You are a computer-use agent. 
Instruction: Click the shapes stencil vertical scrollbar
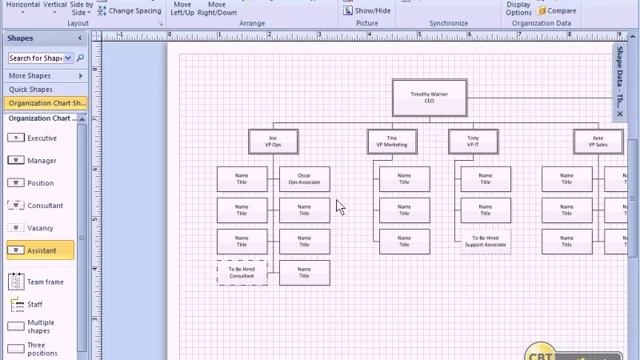pyautogui.click(x=82, y=237)
